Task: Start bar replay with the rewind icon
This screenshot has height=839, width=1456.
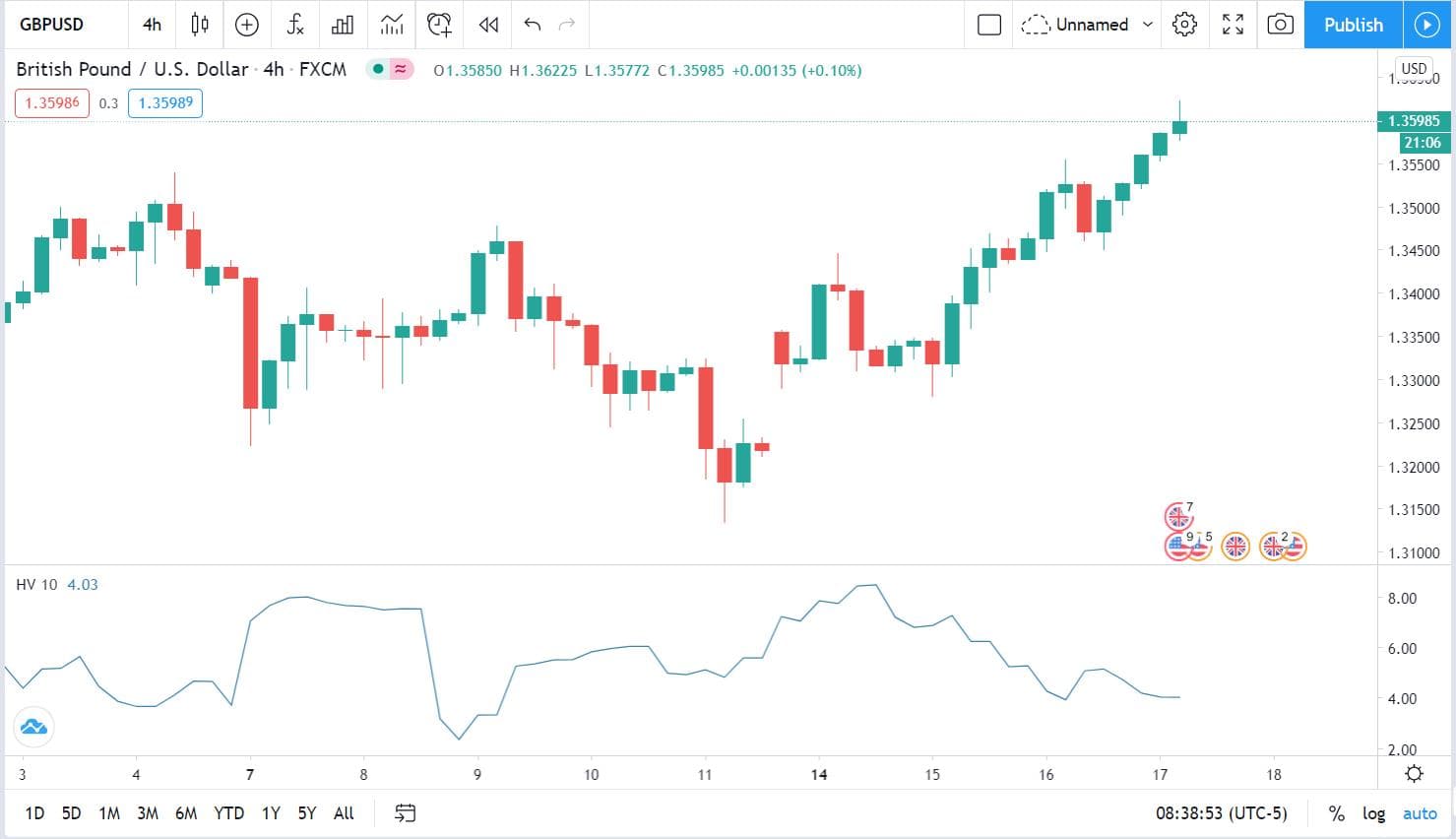Action: 488,25
